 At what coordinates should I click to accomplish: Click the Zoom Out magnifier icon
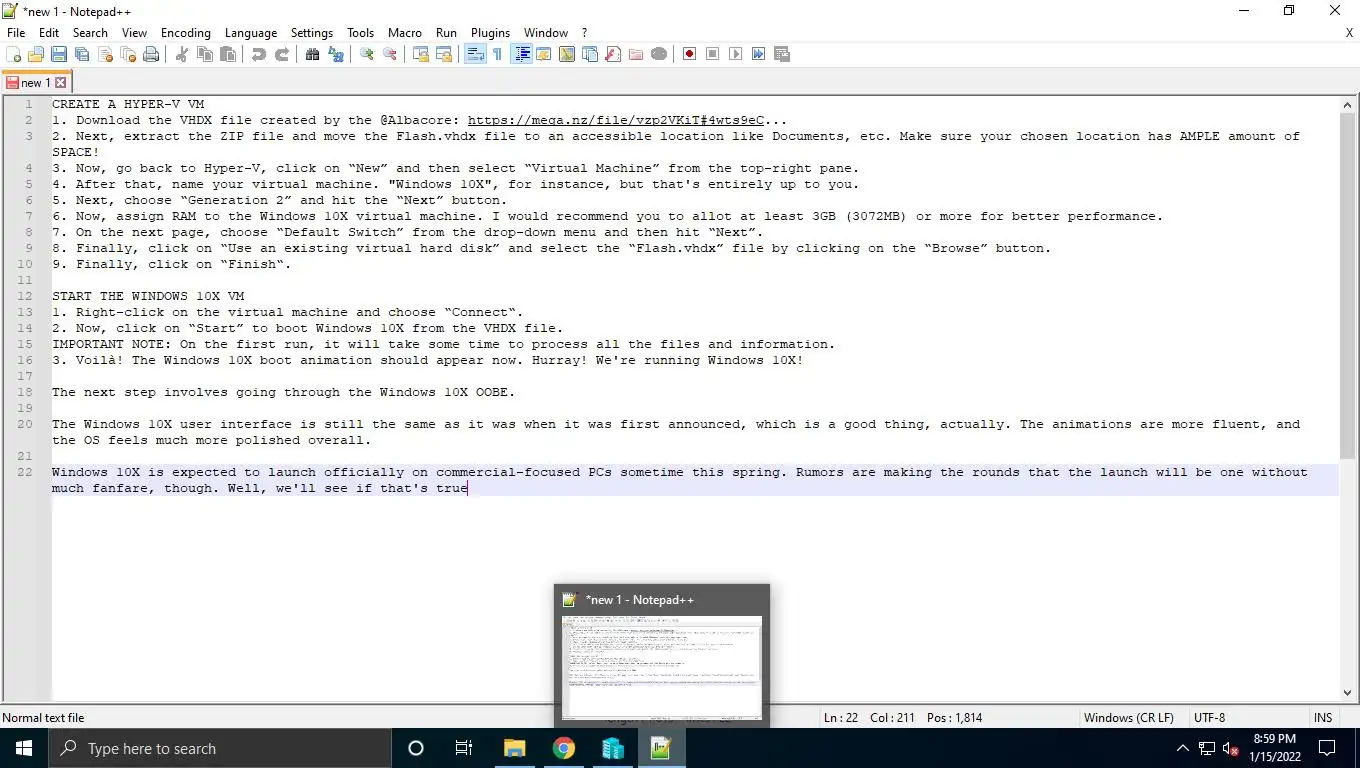click(390, 54)
